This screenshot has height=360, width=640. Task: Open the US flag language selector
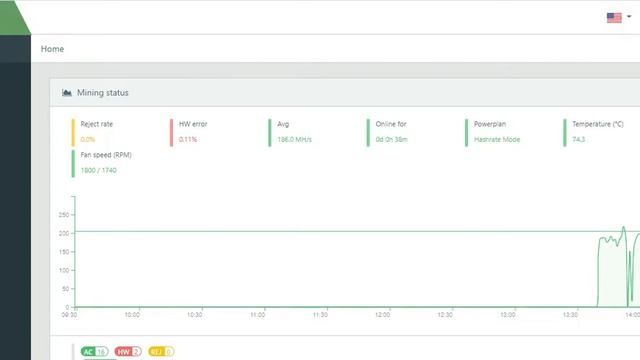coord(614,18)
